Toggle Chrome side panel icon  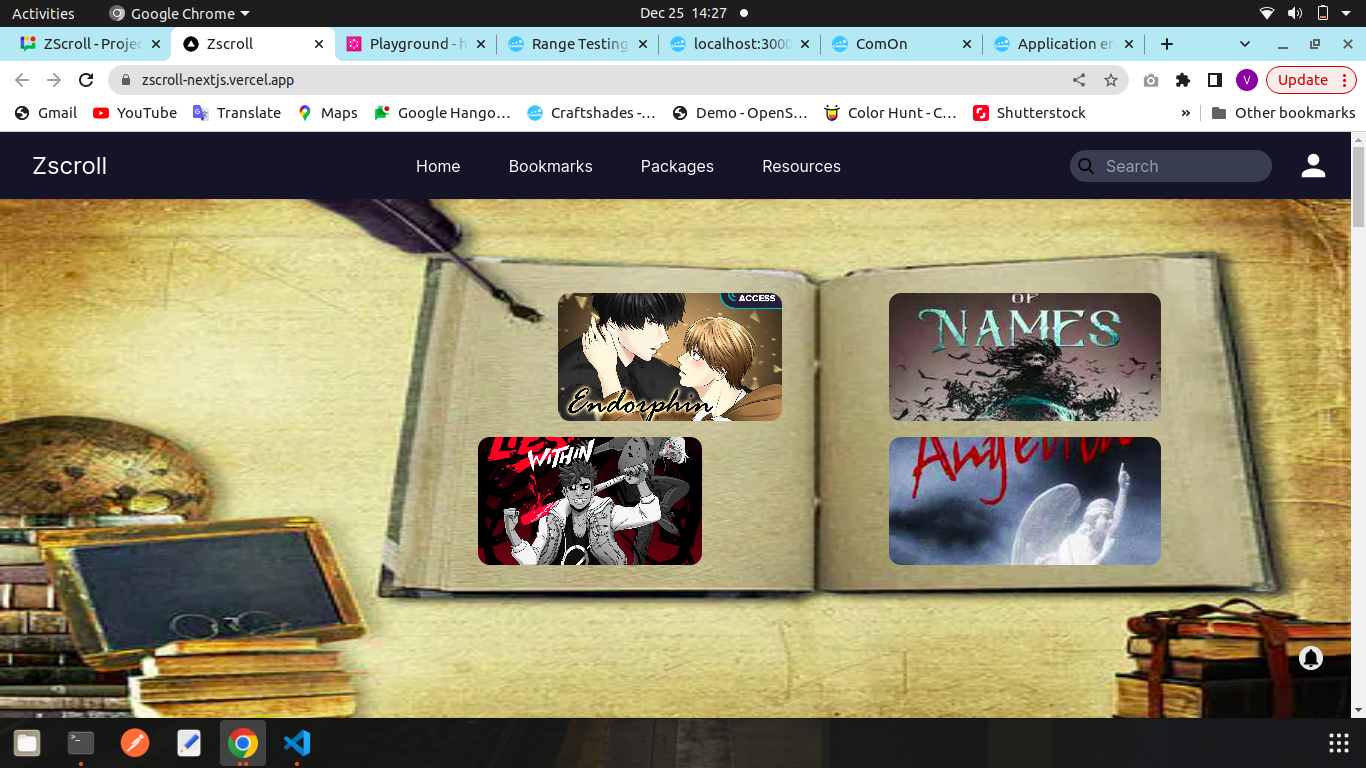tap(1215, 80)
